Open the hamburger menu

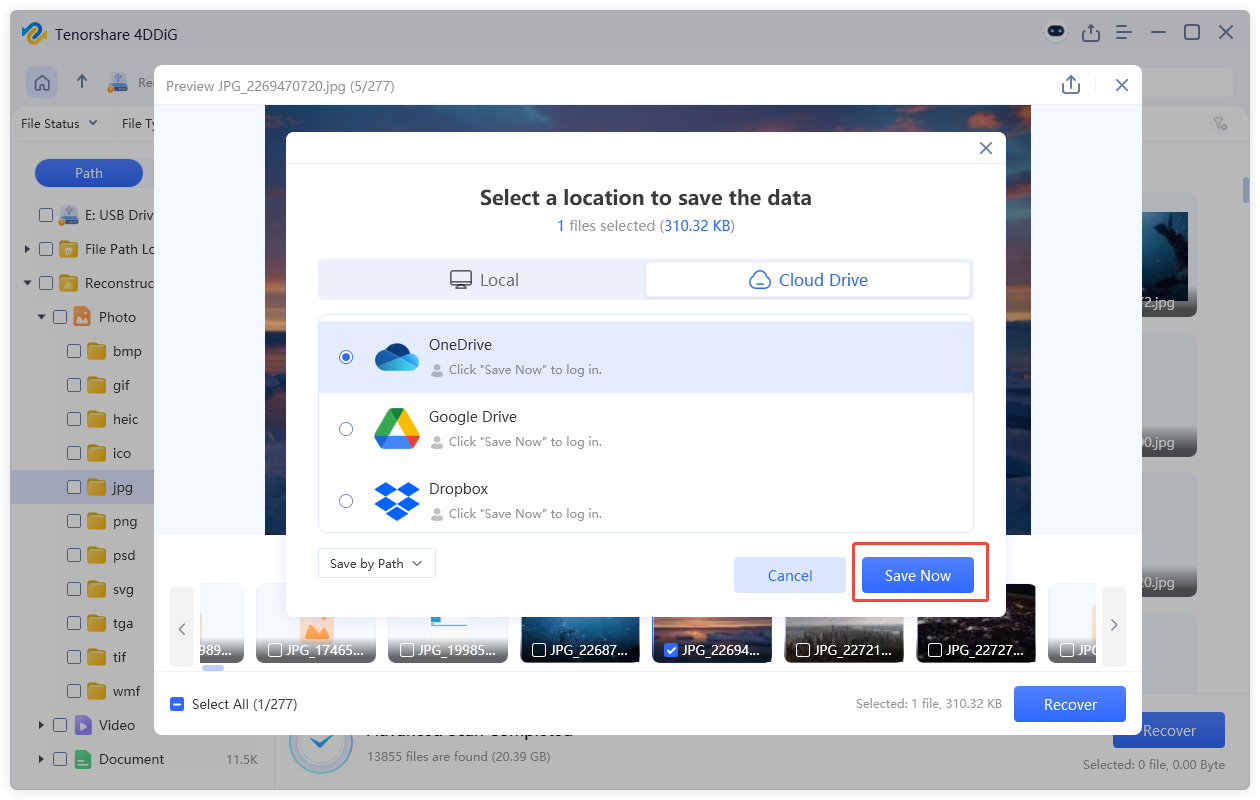click(1123, 32)
